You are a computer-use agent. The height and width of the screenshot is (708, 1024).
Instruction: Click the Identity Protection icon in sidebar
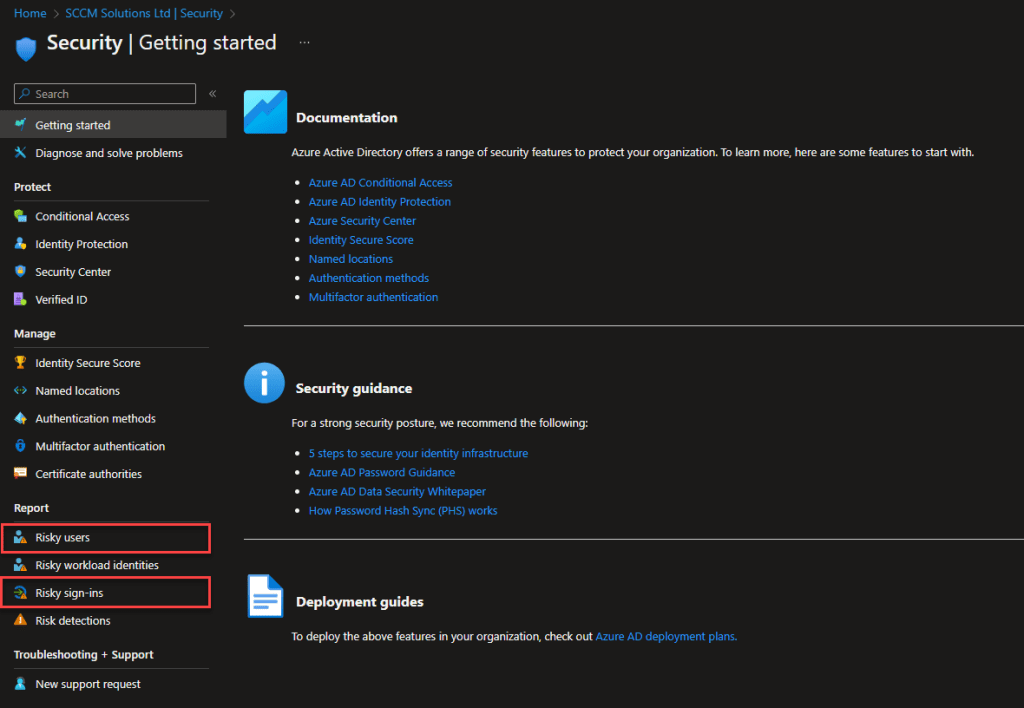pyautogui.click(x=20, y=244)
